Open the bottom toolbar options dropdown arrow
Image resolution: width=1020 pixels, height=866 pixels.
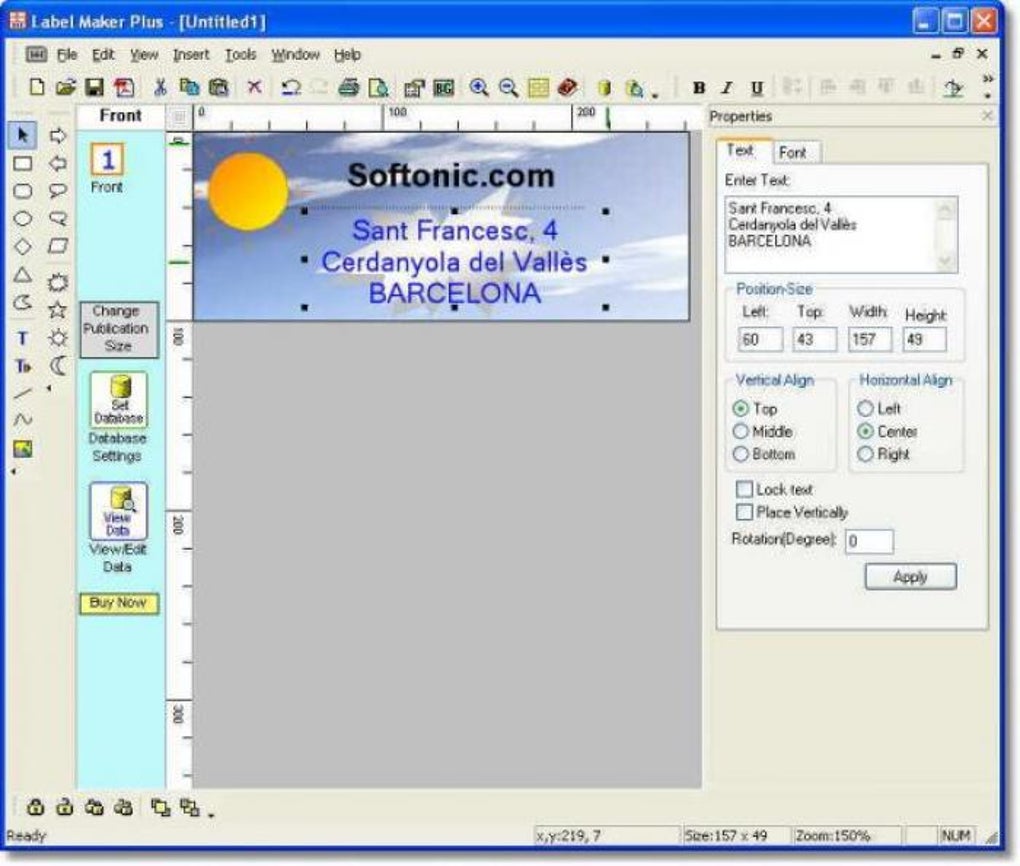[x=211, y=814]
